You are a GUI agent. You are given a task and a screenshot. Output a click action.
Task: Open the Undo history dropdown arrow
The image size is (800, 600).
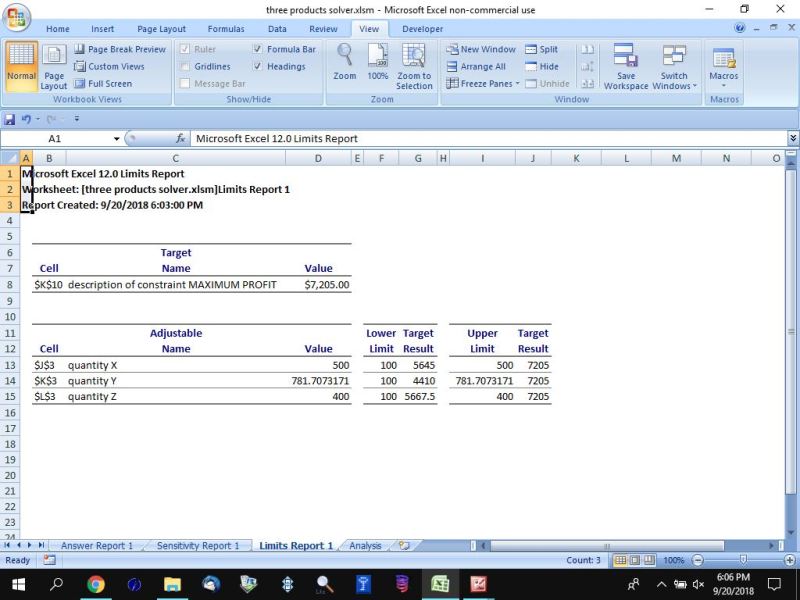tap(38, 119)
